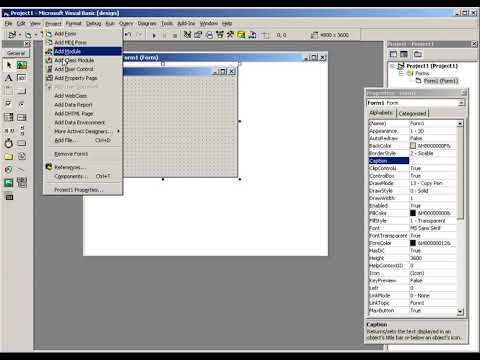Viewport: 480px width, 360px height.
Task: Choose Add MDI Form from the menu
Action: tap(83, 42)
